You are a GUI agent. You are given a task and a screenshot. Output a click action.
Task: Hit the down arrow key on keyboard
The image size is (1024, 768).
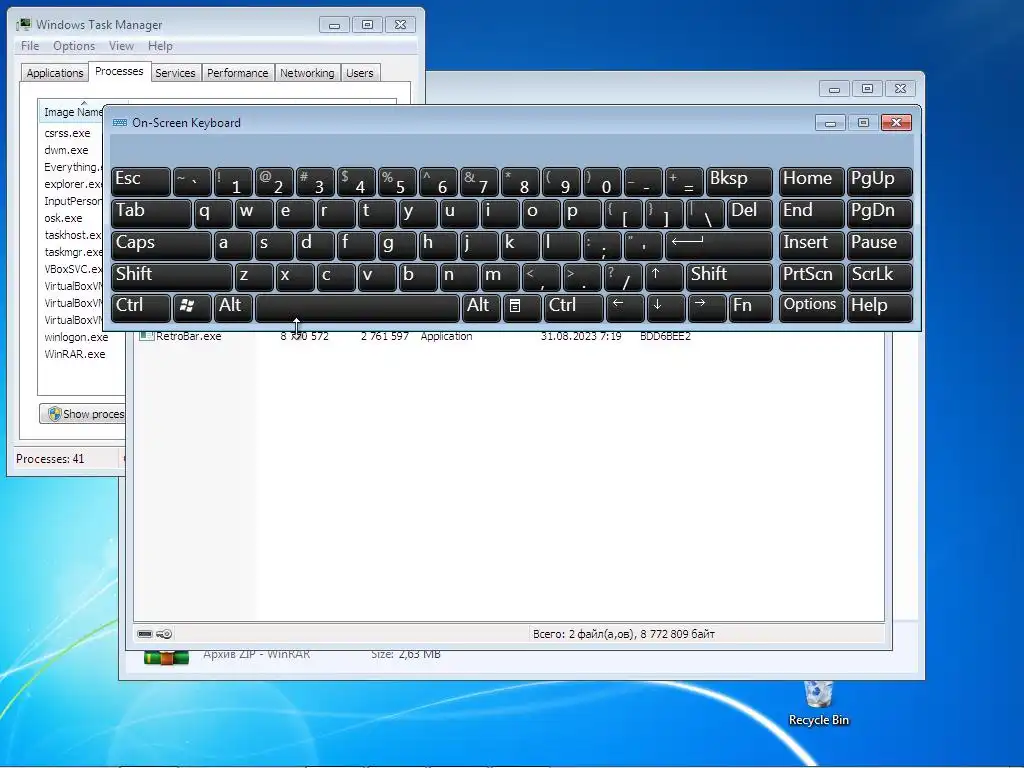pyautogui.click(x=665, y=308)
